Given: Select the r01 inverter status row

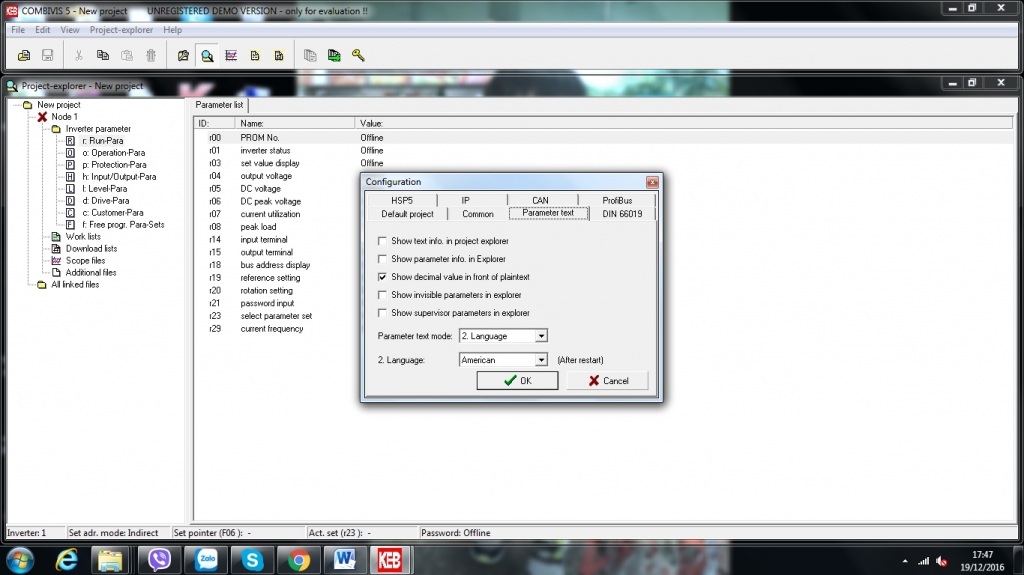Looking at the screenshot, I should [x=602, y=151].
